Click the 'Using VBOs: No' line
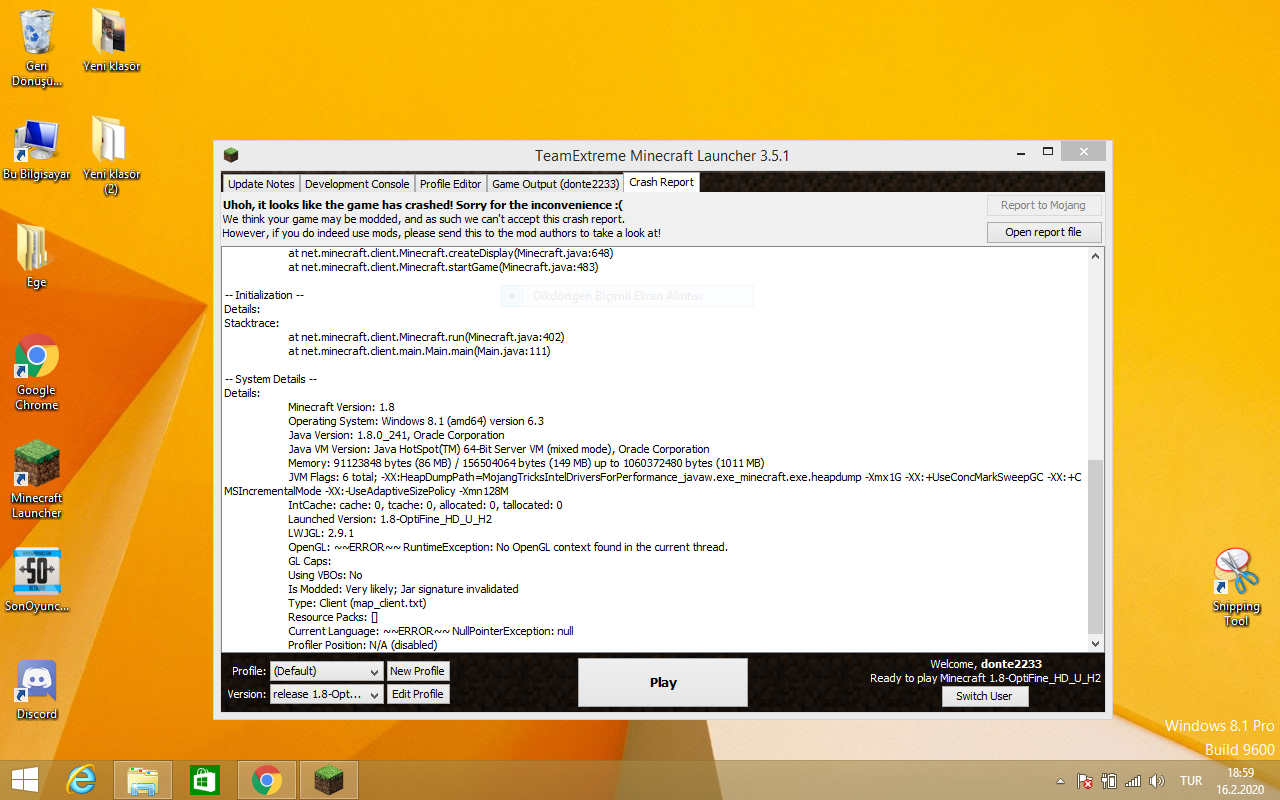This screenshot has height=800, width=1280. [x=325, y=575]
